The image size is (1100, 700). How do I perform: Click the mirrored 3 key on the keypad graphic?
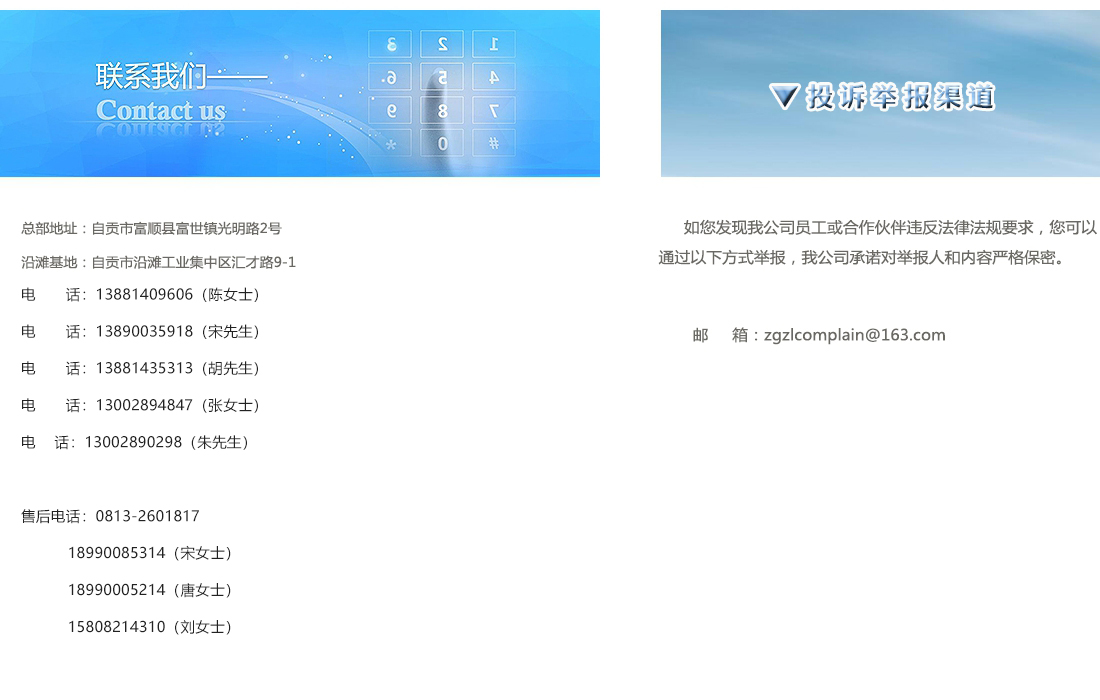(x=391, y=44)
